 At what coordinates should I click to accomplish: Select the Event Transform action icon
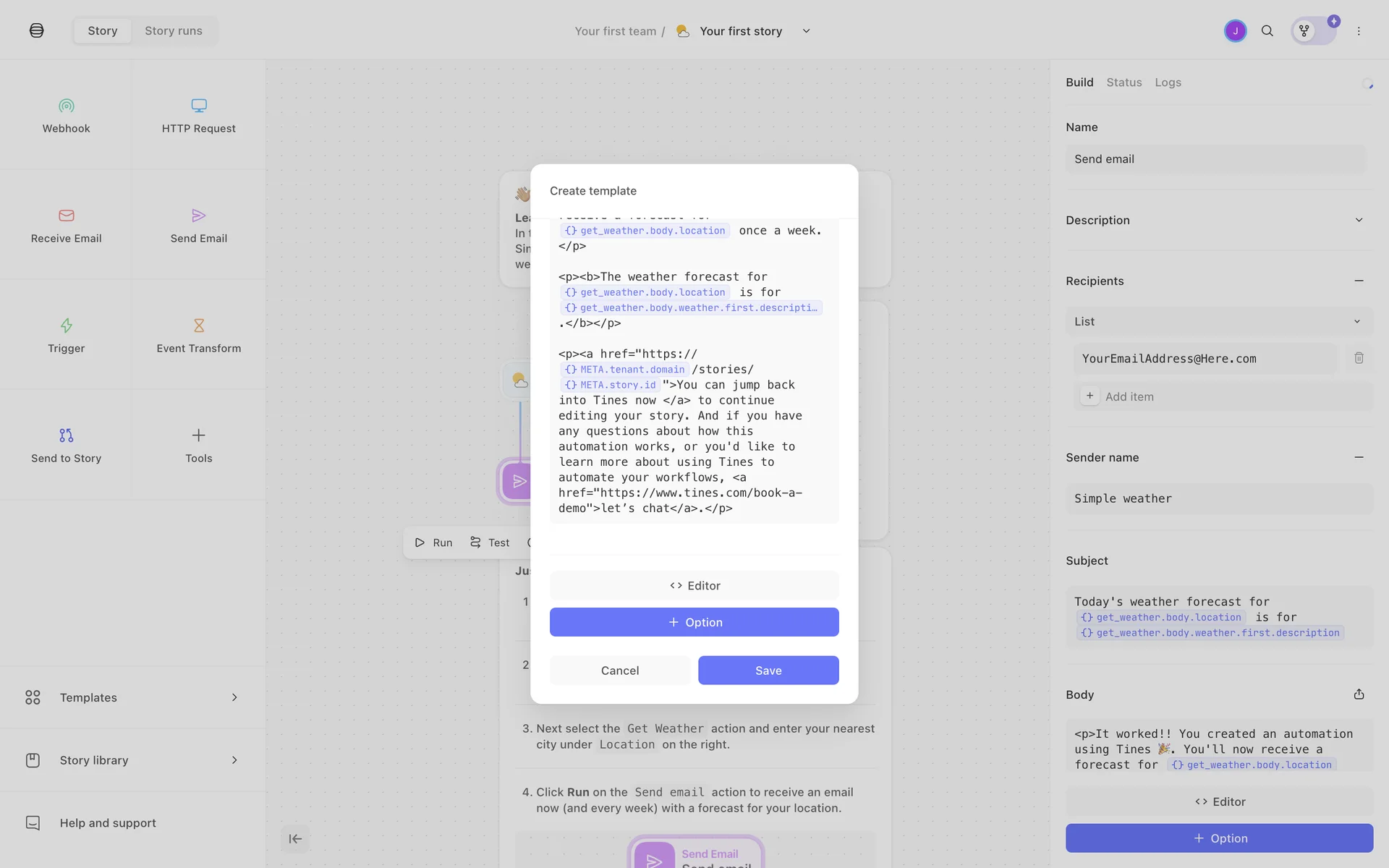pos(198,325)
